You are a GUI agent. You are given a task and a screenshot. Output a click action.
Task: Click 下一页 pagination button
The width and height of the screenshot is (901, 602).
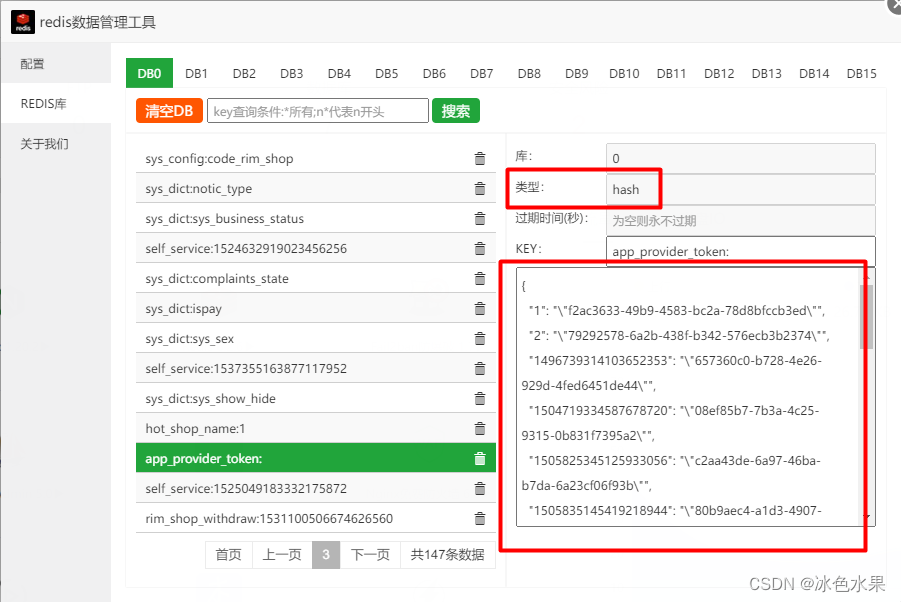(x=371, y=554)
